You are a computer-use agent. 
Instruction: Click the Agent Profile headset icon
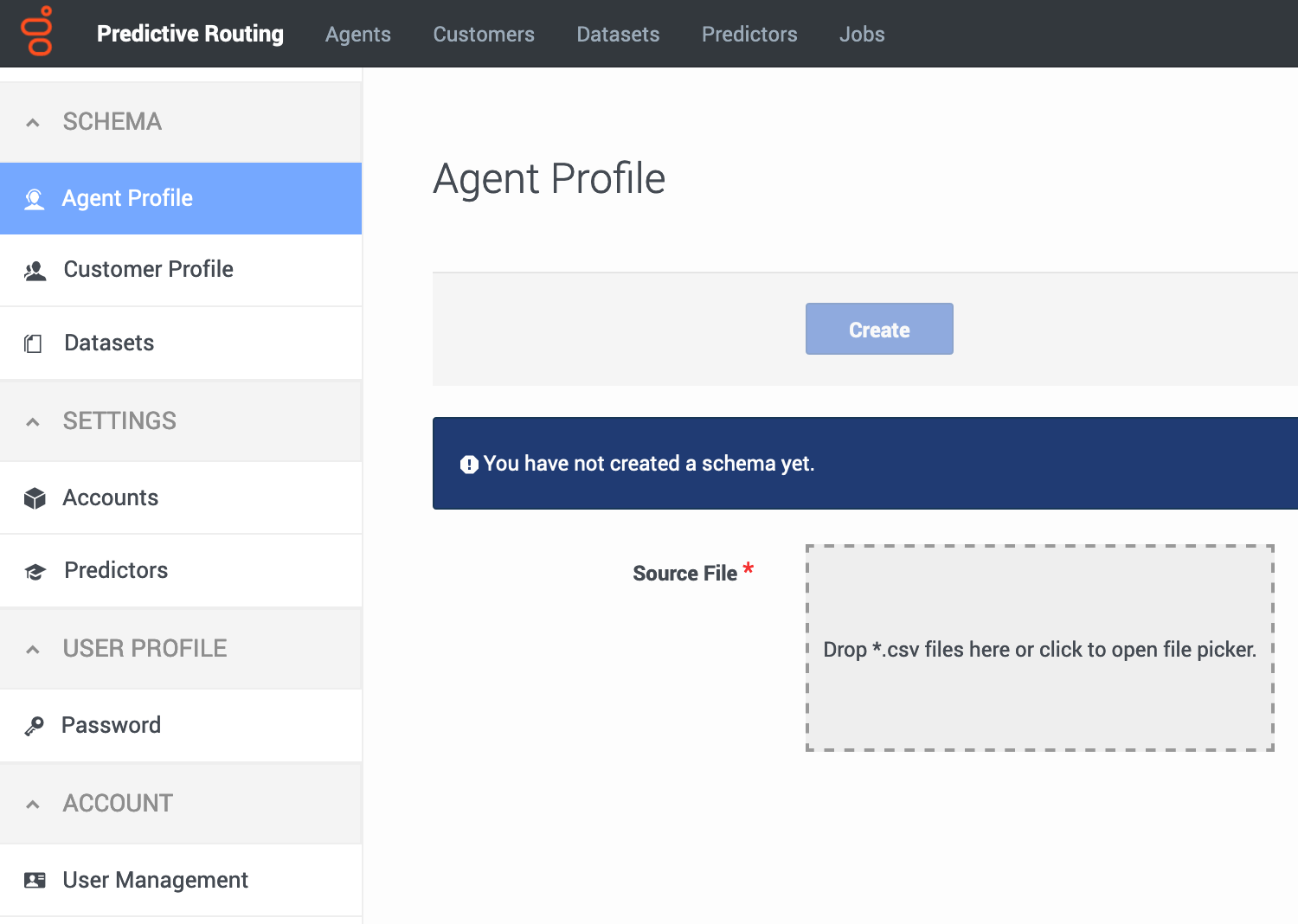point(34,200)
